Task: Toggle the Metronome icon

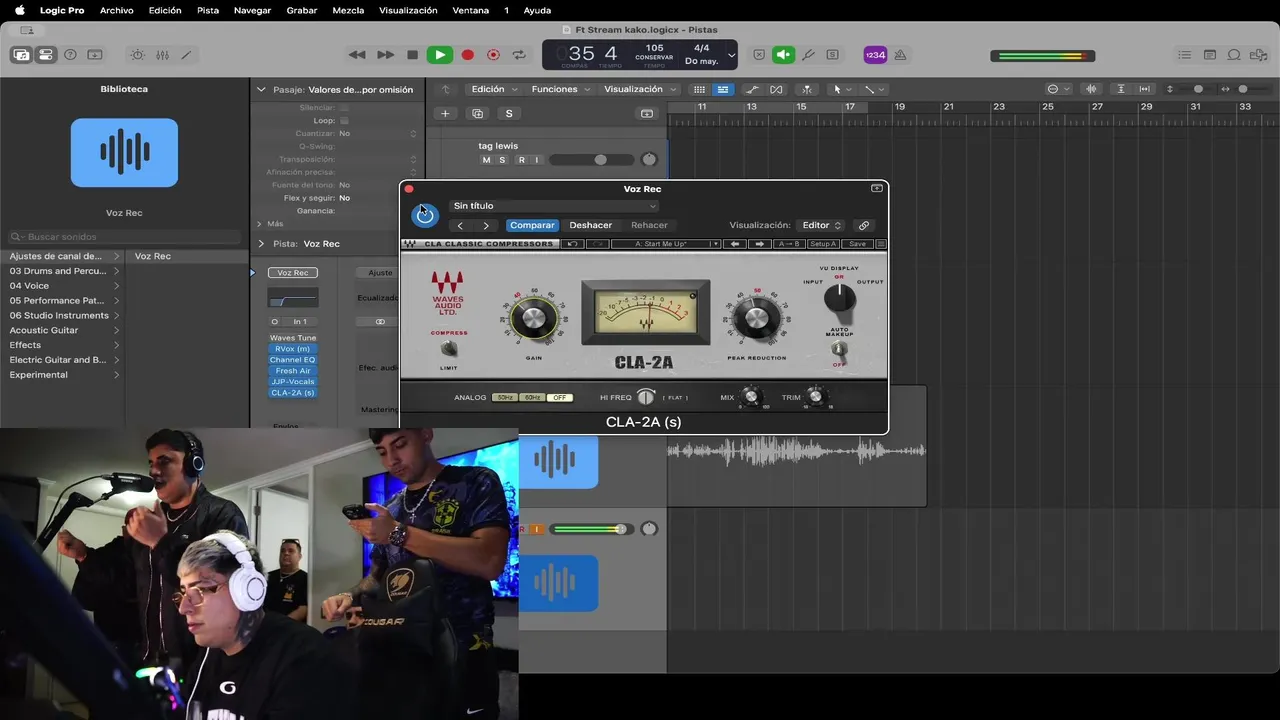Action: pos(900,55)
